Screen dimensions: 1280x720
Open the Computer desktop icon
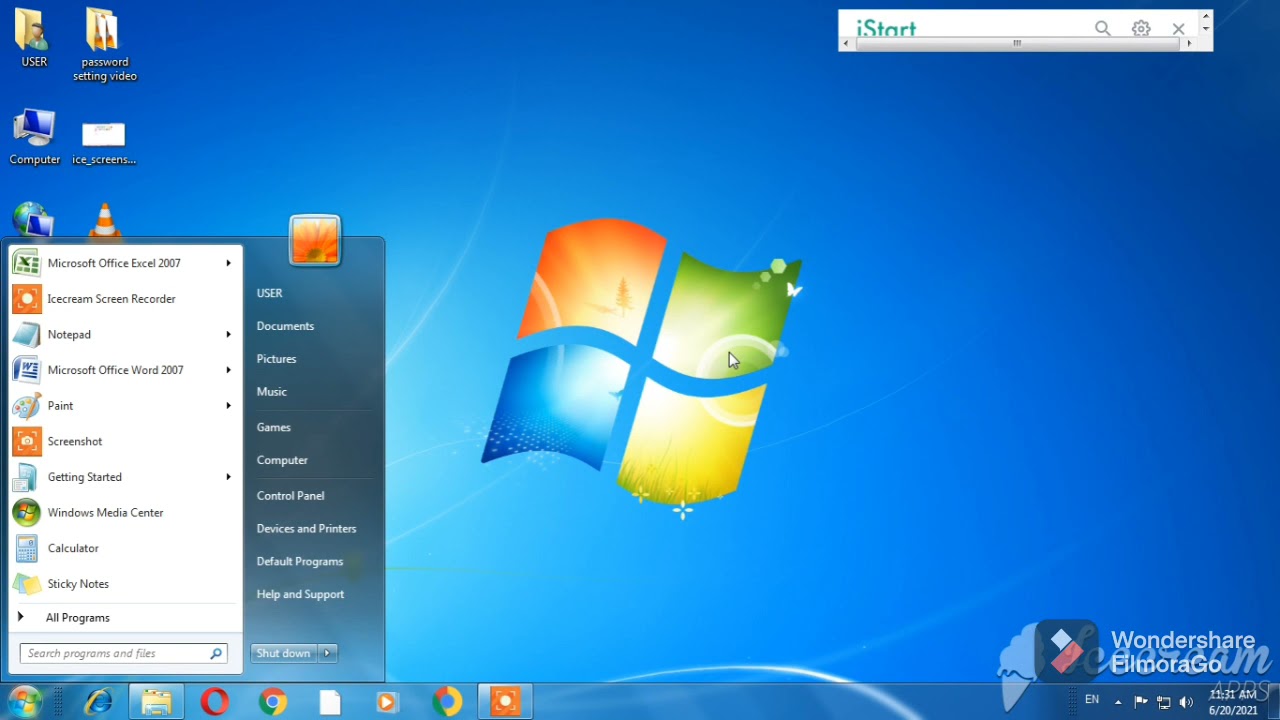pos(34,137)
